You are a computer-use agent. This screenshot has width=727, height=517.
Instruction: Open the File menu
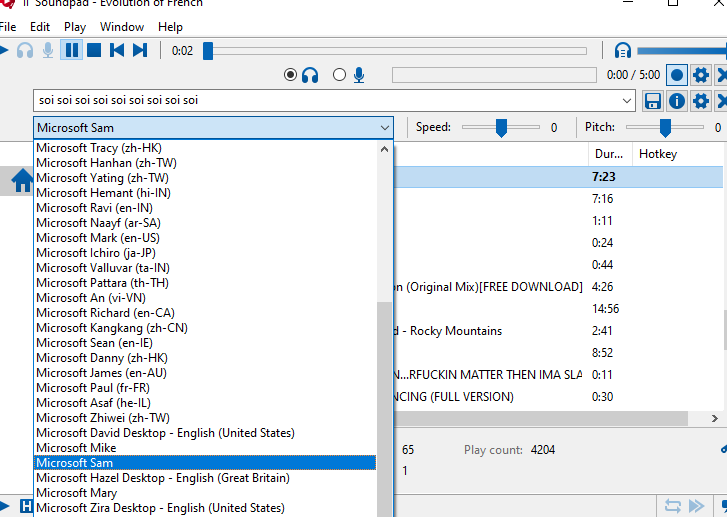pos(8,27)
